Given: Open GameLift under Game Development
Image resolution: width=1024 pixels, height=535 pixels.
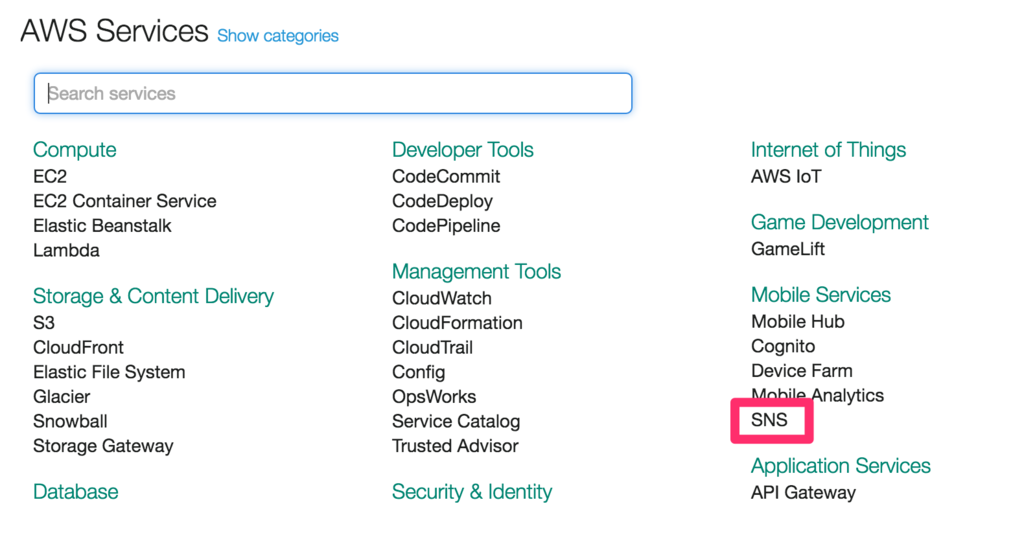Looking at the screenshot, I should click(x=788, y=250).
